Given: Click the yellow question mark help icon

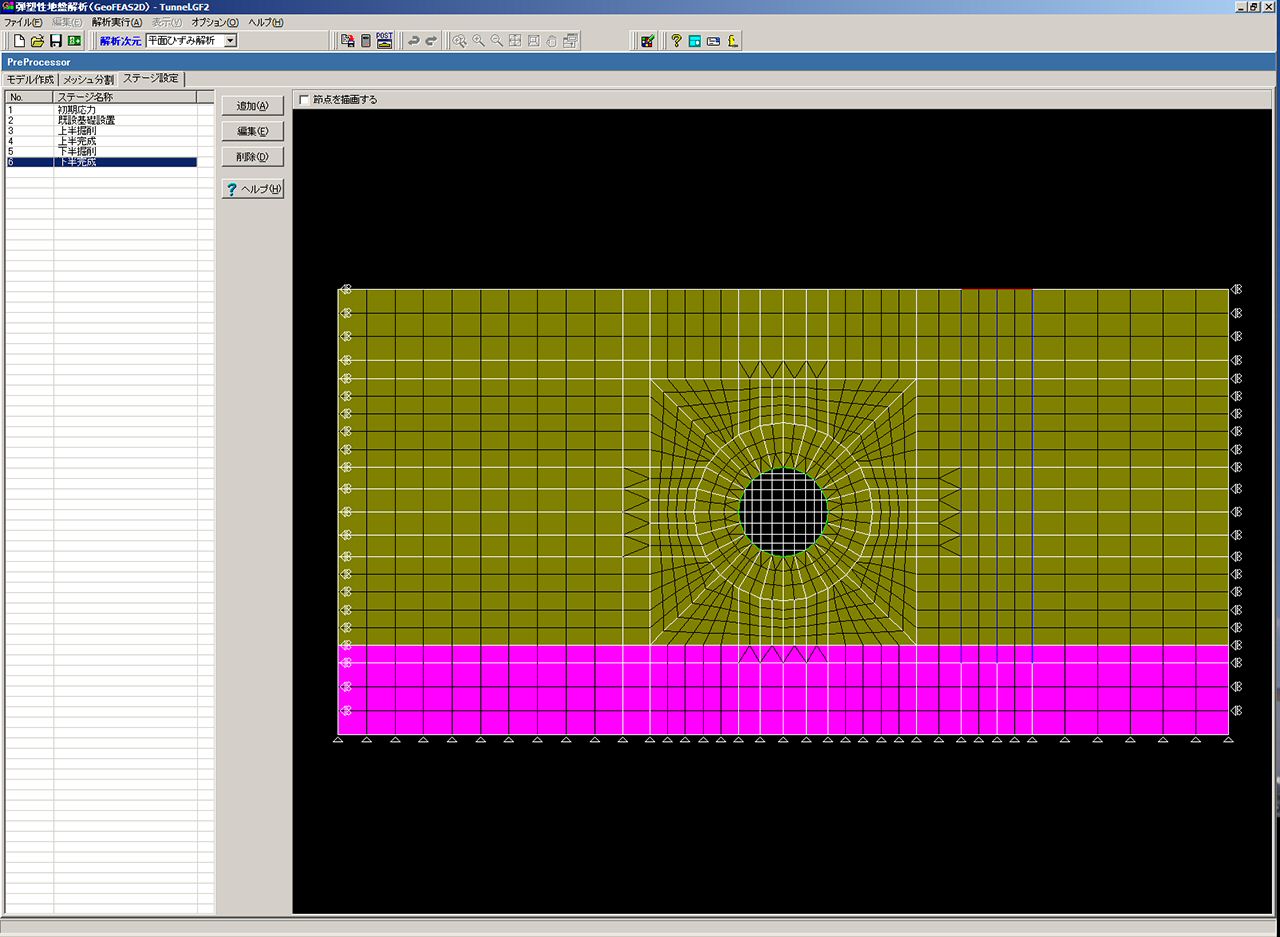Looking at the screenshot, I should pos(676,41).
